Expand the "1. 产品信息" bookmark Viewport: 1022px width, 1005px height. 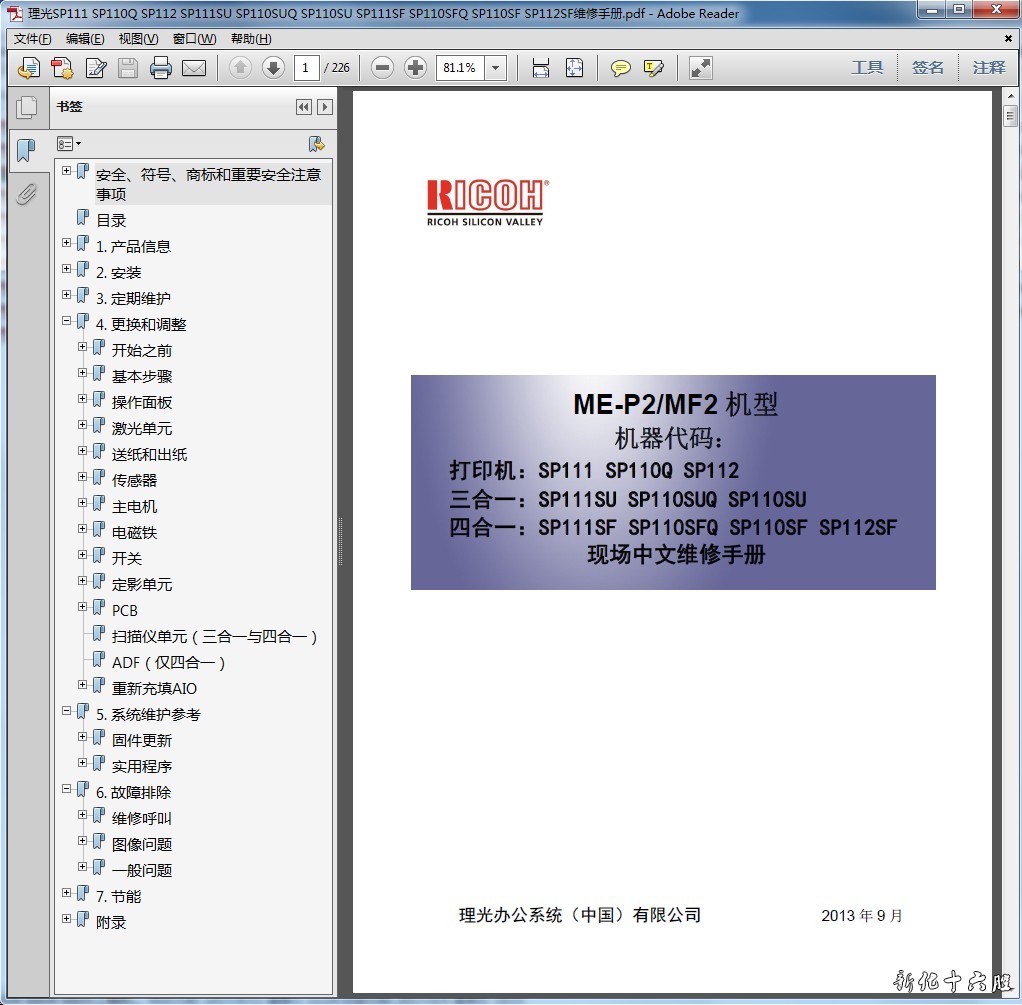tap(67, 243)
